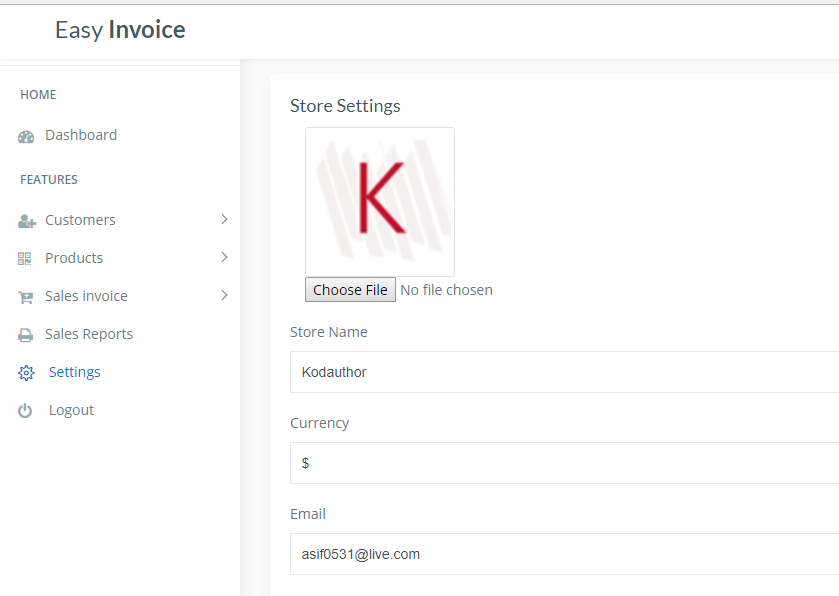The height and width of the screenshot is (596, 839).
Task: Click the Customers user-plus icon
Action: tap(26, 221)
